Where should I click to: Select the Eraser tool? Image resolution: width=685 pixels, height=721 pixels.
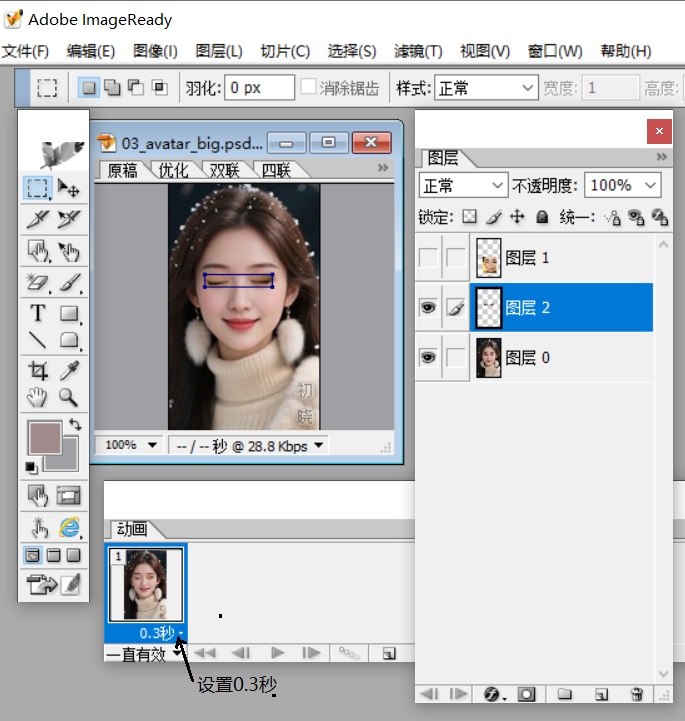tap(38, 284)
